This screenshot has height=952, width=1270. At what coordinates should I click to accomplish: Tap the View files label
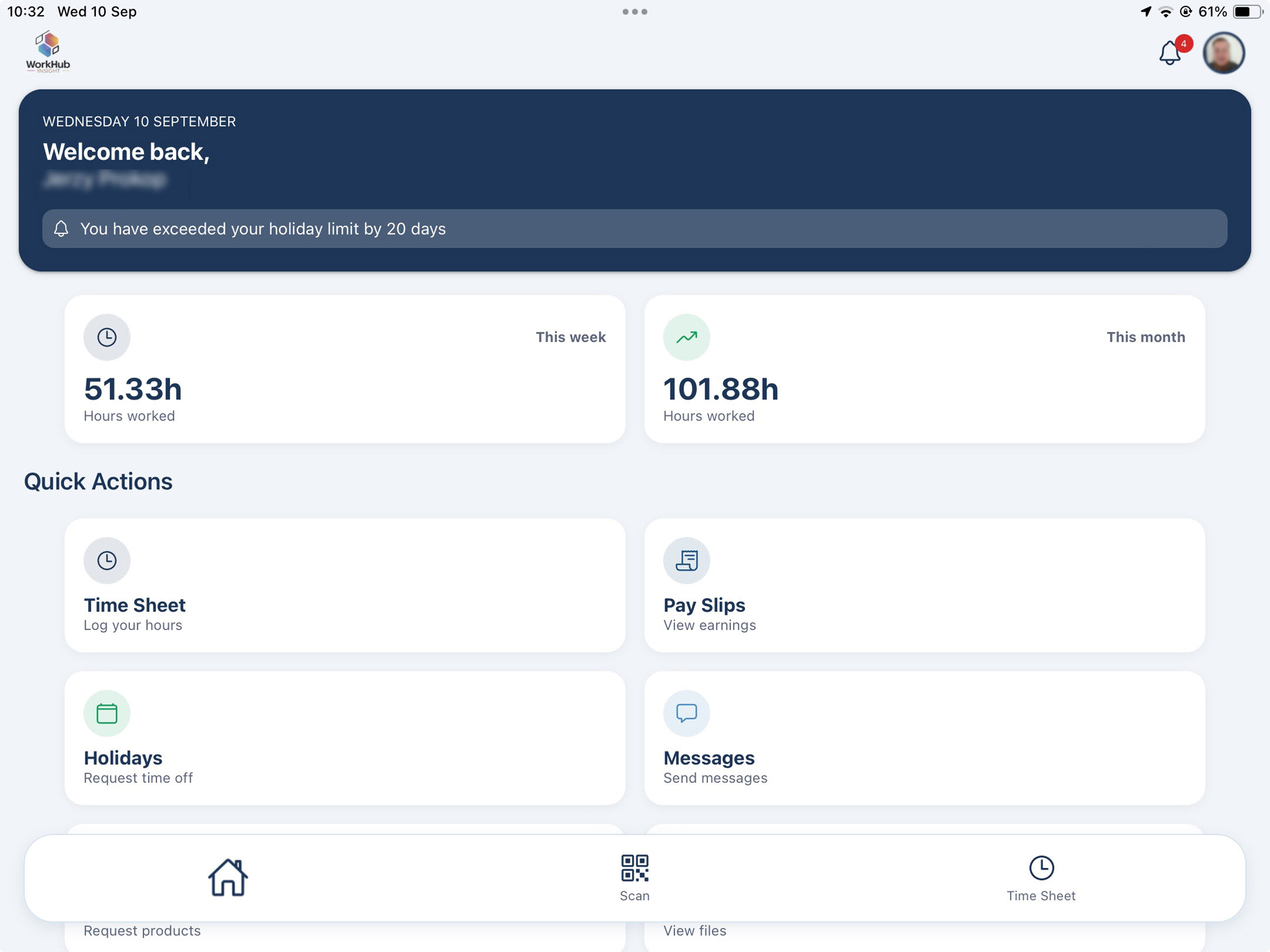[x=695, y=931]
